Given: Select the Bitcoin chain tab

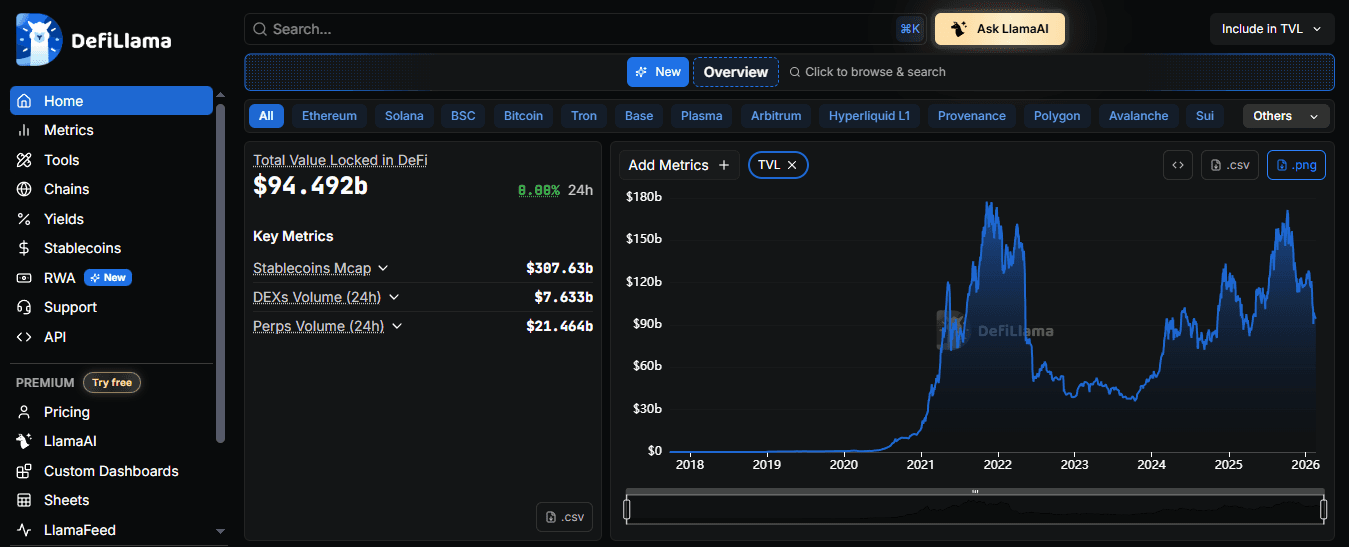Looking at the screenshot, I should click(523, 116).
